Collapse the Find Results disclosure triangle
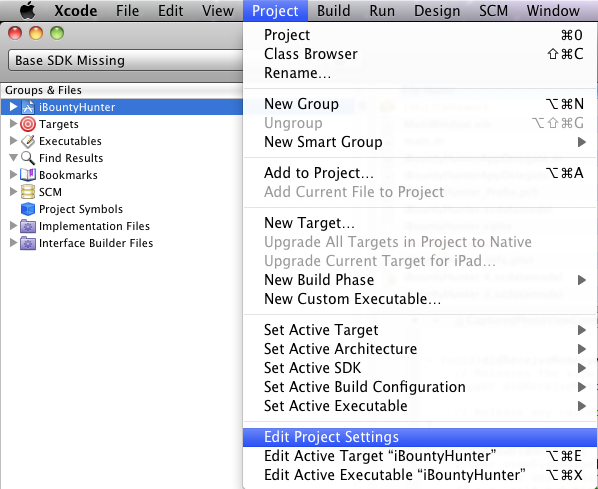This screenshot has height=489, width=598. [13, 157]
